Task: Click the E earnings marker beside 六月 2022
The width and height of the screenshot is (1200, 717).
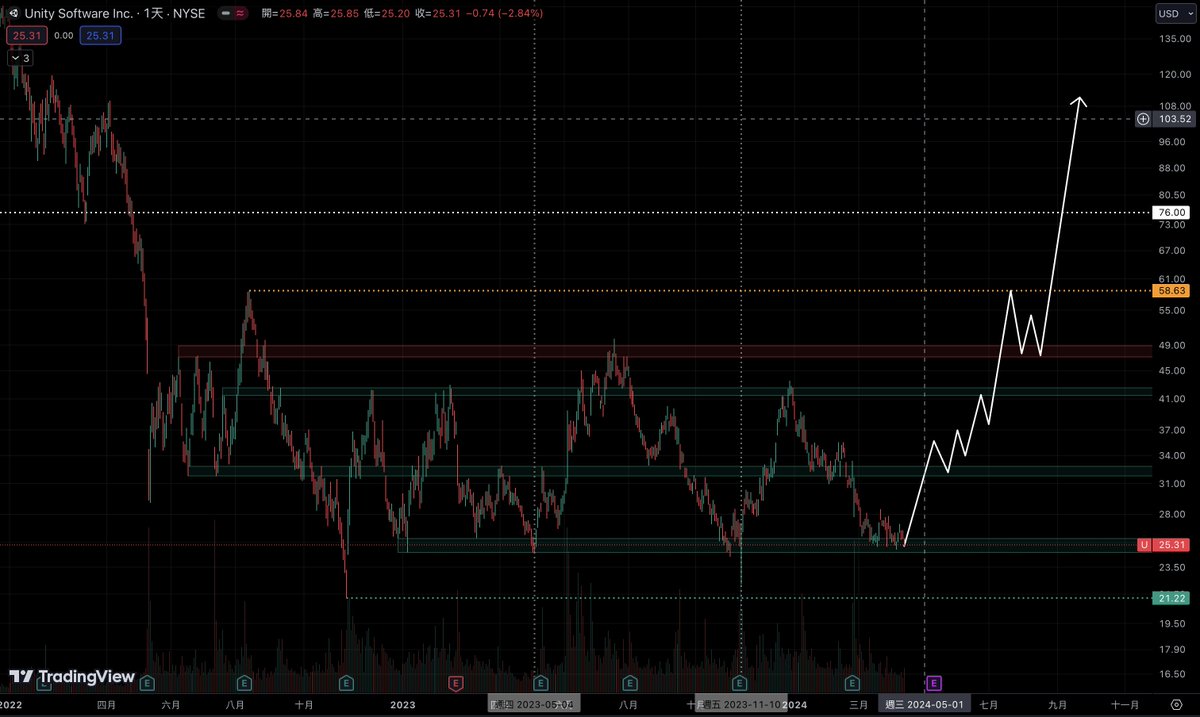Action: click(x=148, y=683)
